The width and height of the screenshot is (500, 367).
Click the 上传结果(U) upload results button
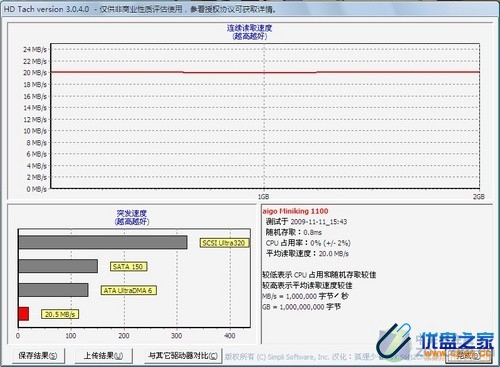coord(103,356)
